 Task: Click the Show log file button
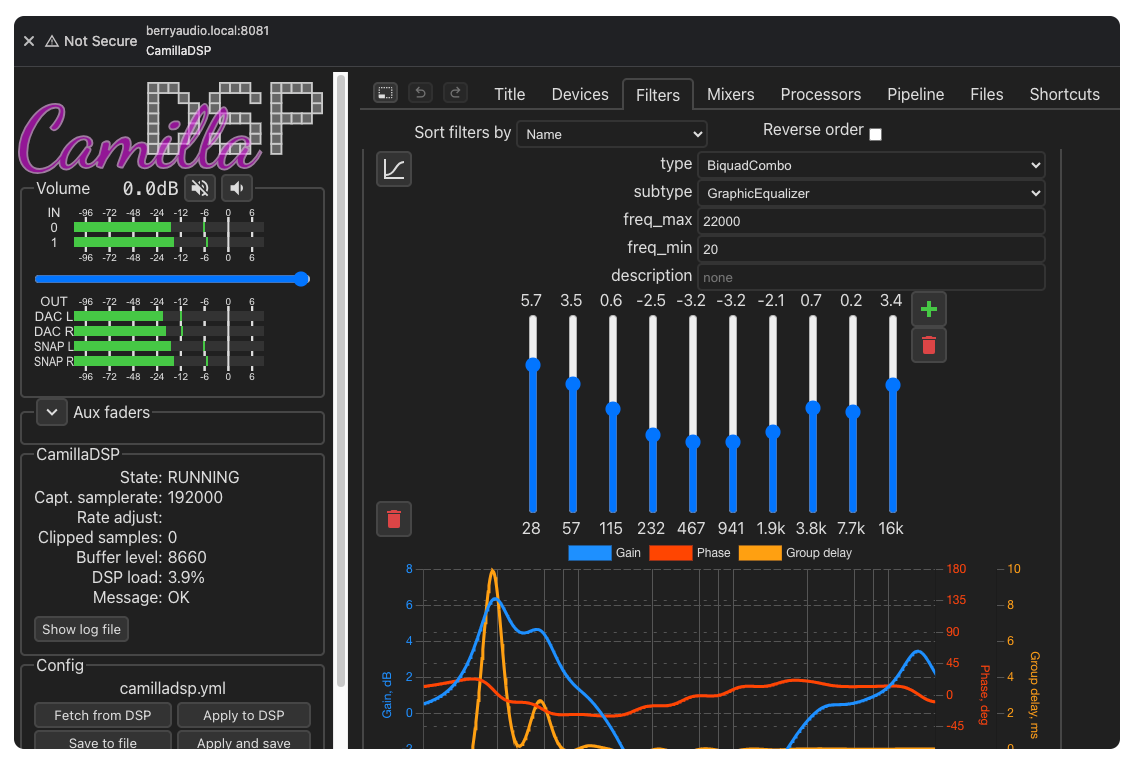pyautogui.click(x=82, y=629)
